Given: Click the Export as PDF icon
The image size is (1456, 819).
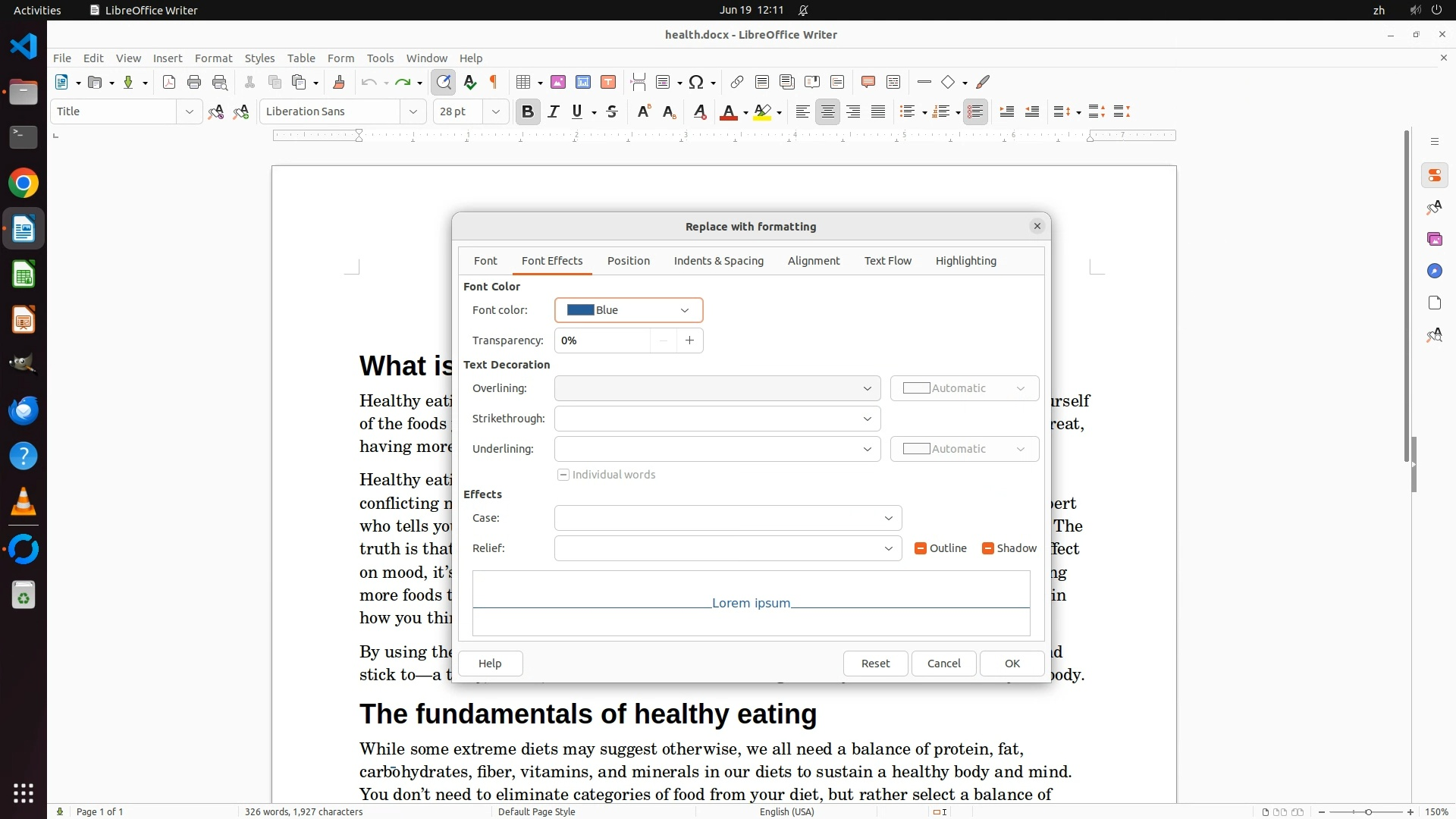Looking at the screenshot, I should coord(169,82).
